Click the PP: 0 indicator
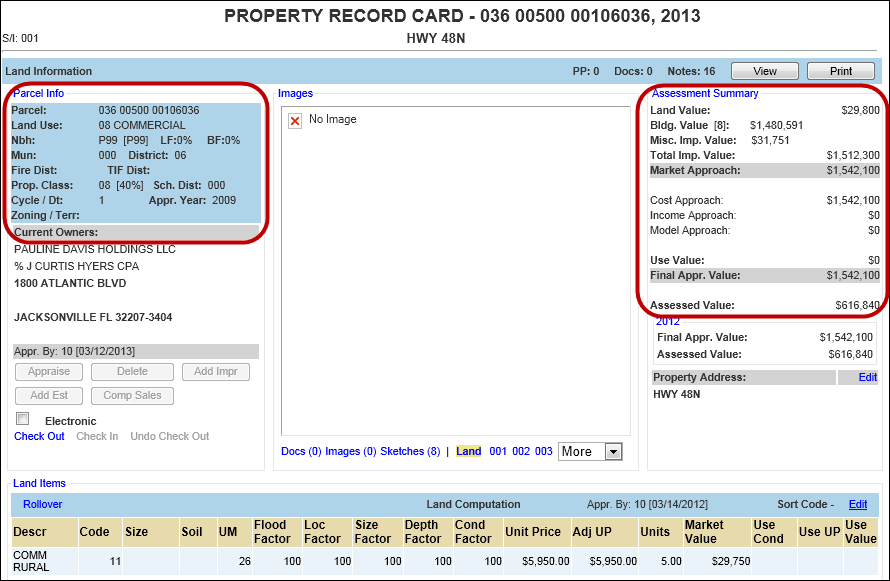Image resolution: width=890 pixels, height=581 pixels. click(x=586, y=71)
